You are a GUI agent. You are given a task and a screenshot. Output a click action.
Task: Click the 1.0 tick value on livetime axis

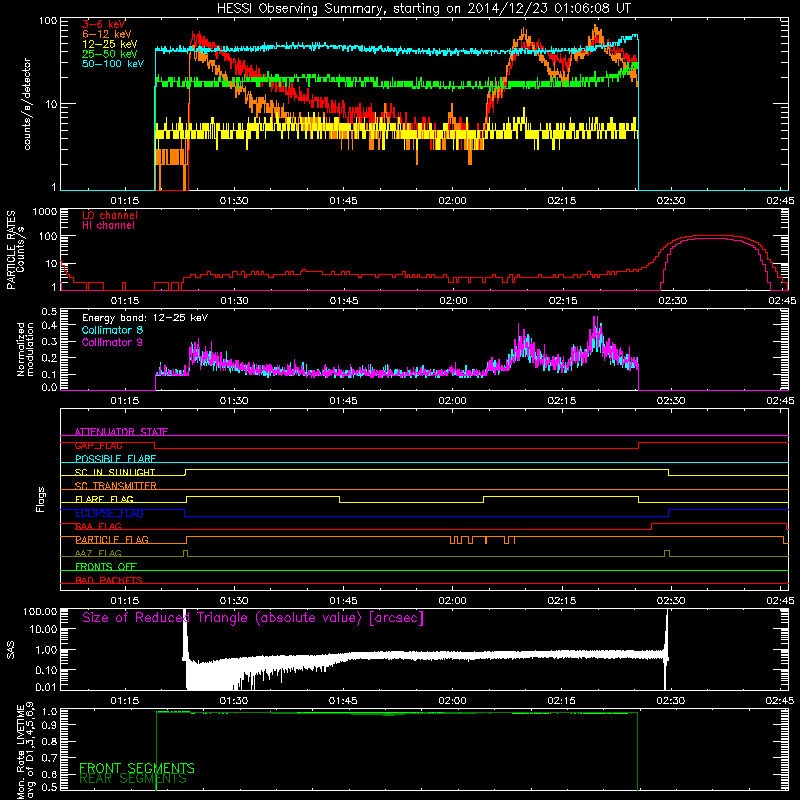tap(51, 711)
